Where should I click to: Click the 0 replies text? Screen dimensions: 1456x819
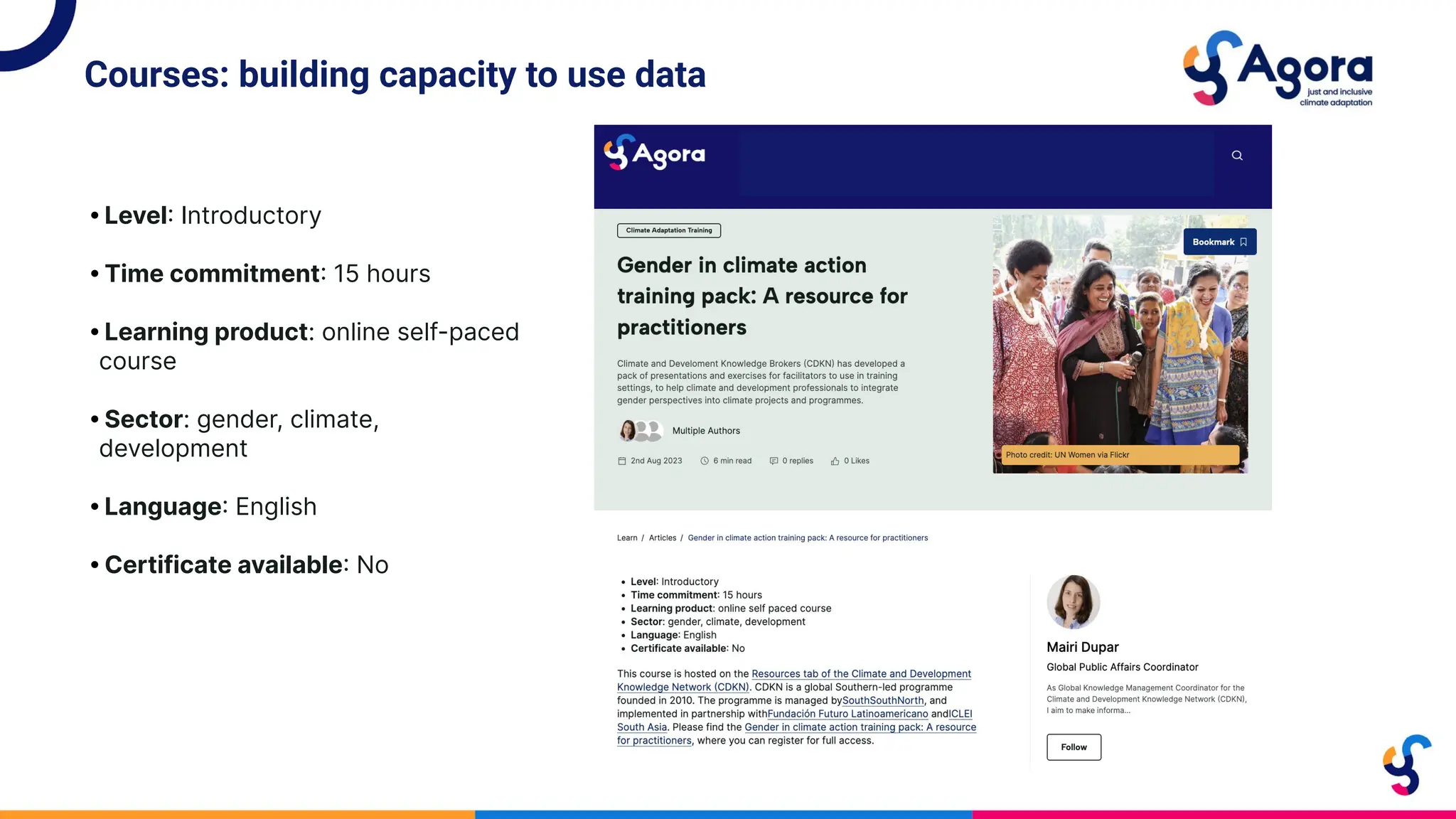pos(798,461)
